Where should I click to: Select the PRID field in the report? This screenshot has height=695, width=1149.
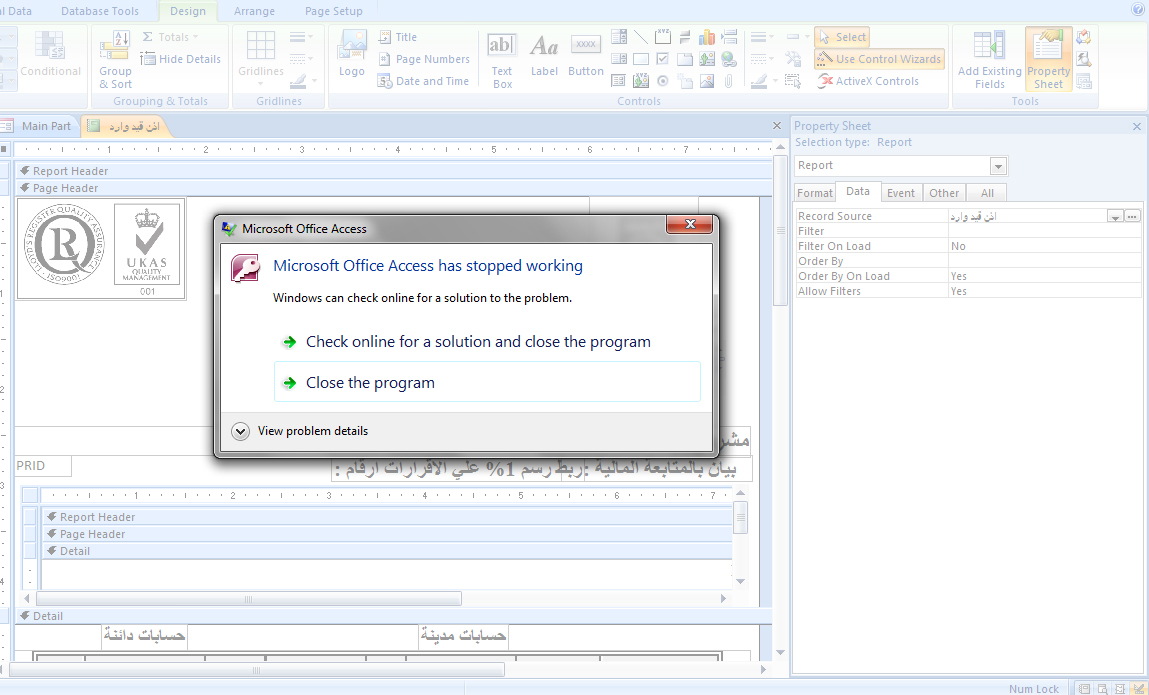click(x=43, y=466)
